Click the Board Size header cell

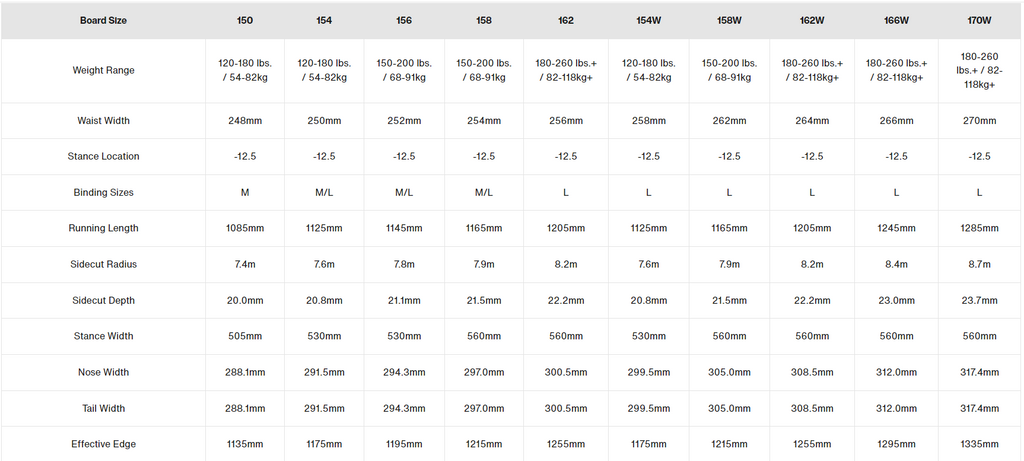tap(103, 20)
